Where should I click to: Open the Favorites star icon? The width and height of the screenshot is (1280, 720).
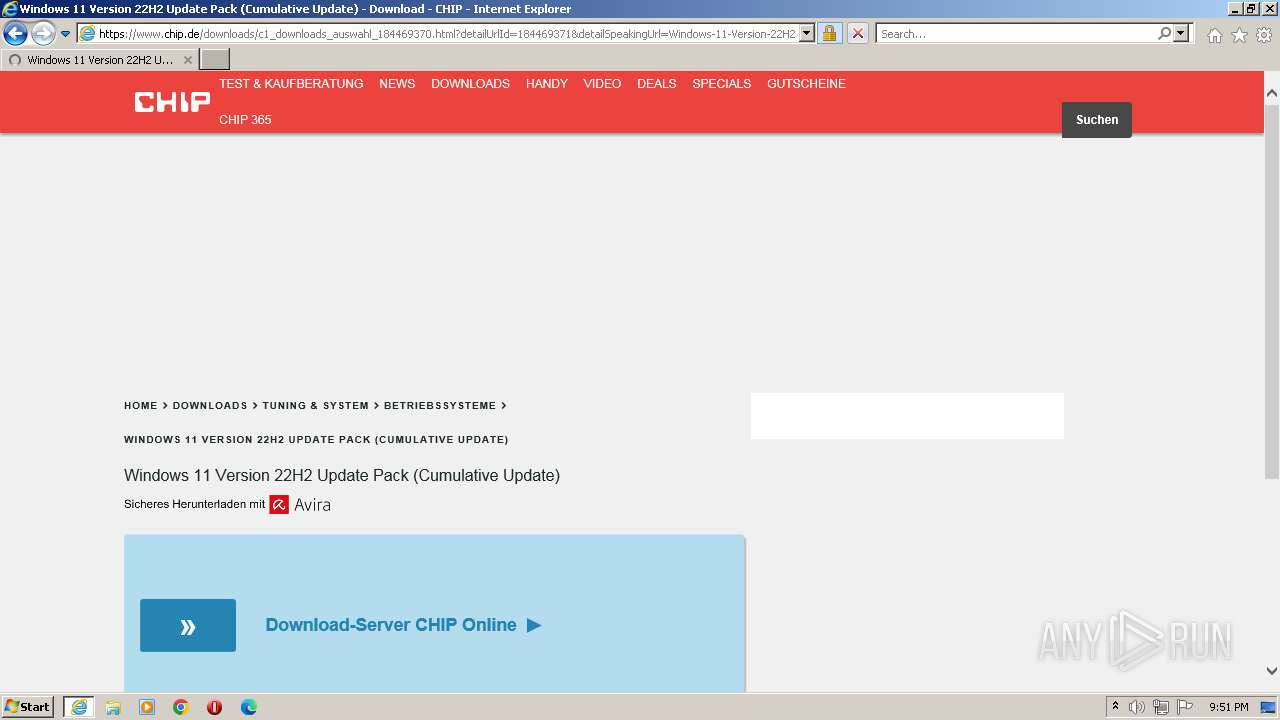[x=1239, y=35]
